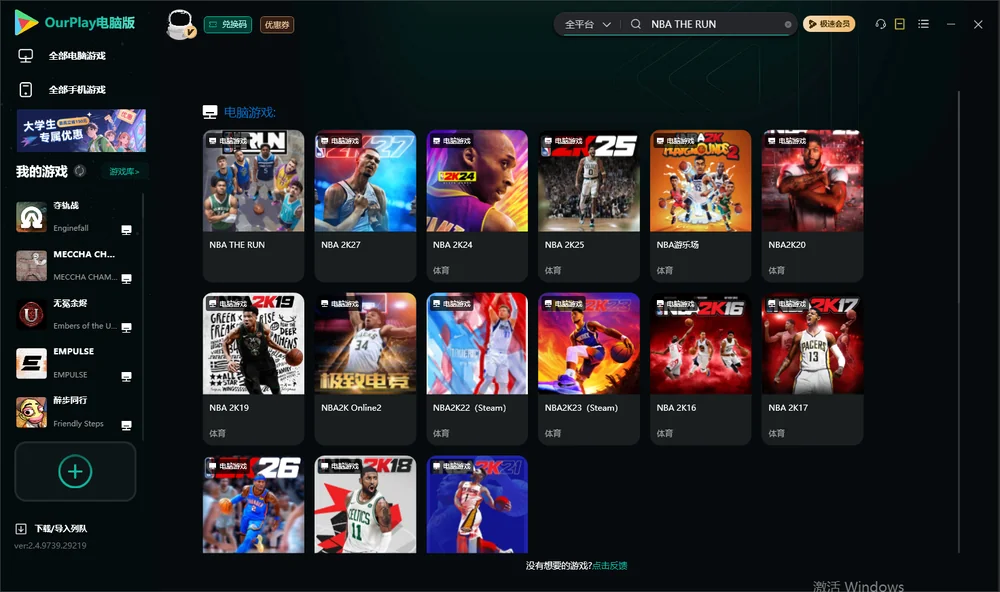Viewport: 1000px width, 592px height.
Task: Click the PC icon in the EMPULSE row
Action: (126, 376)
